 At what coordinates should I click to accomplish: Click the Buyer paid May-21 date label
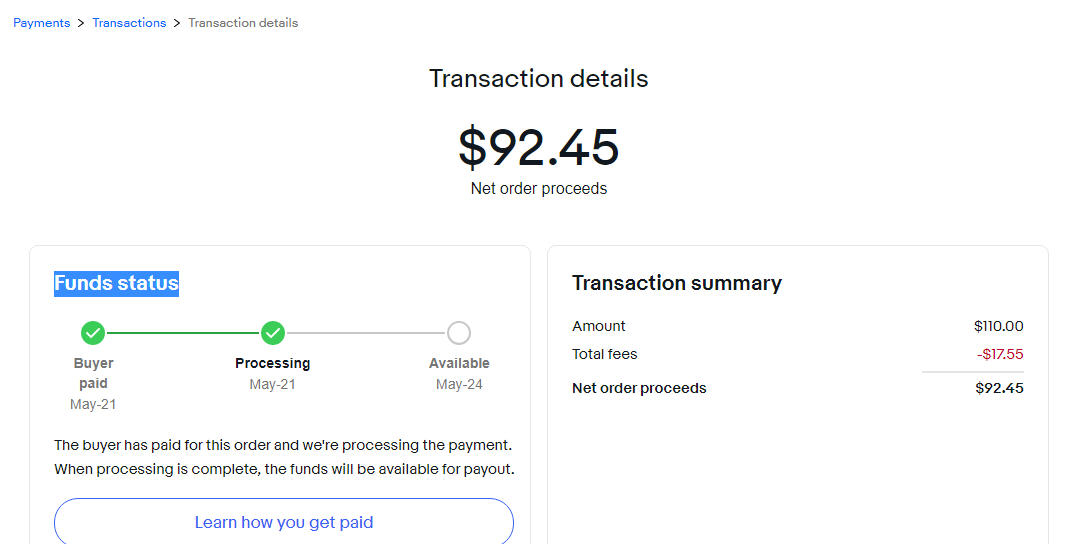tap(93, 404)
